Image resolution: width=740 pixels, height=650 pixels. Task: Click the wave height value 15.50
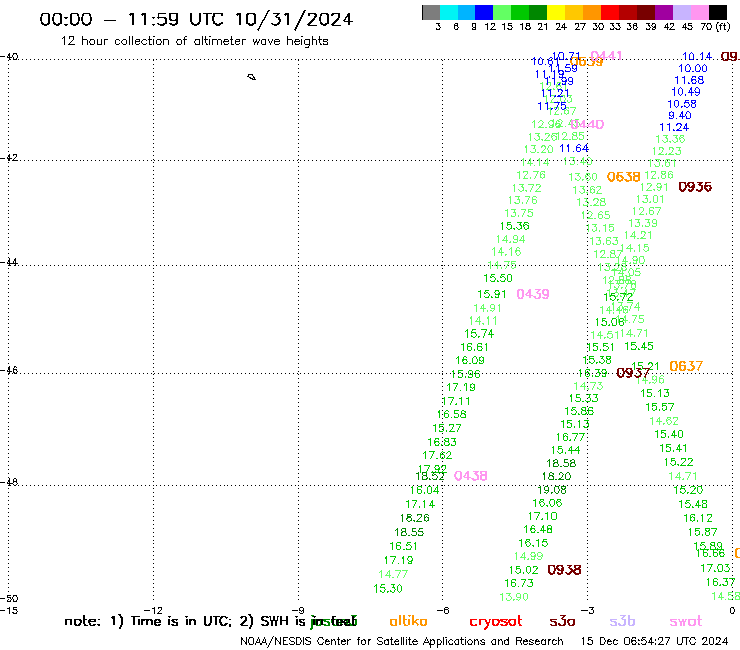498,278
